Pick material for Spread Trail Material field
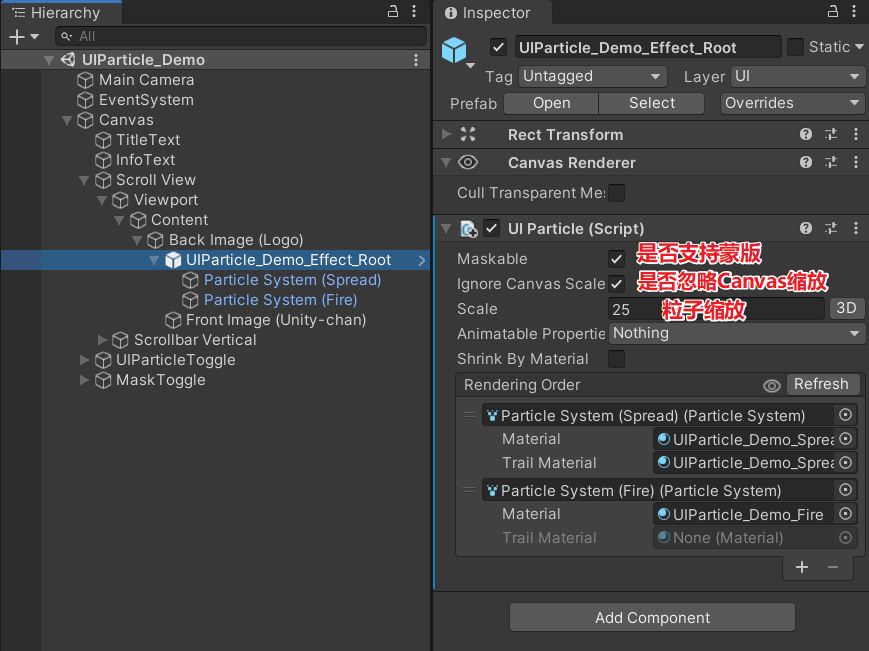This screenshot has width=869, height=651. pyautogui.click(x=845, y=462)
